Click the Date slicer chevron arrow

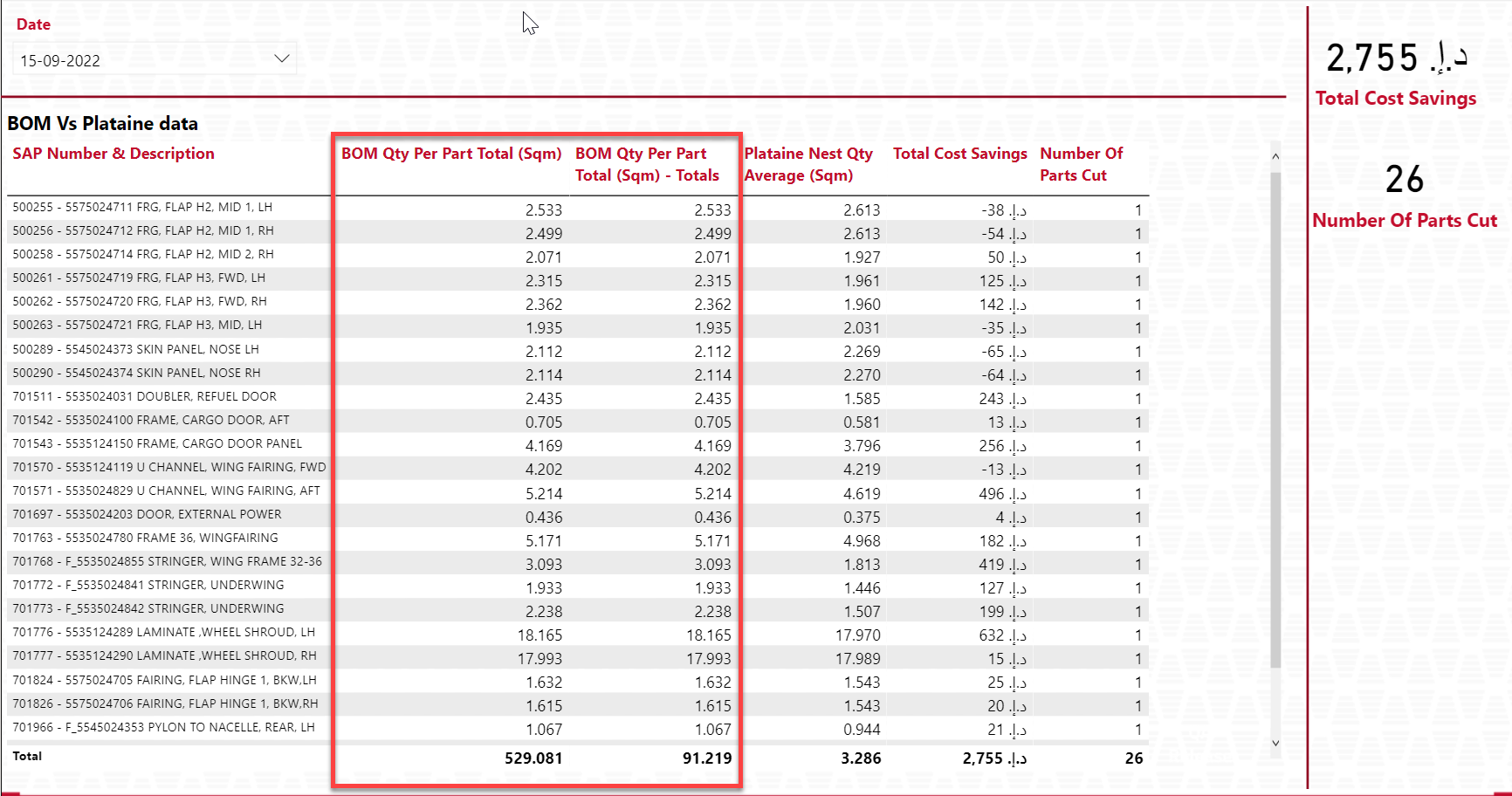[281, 58]
